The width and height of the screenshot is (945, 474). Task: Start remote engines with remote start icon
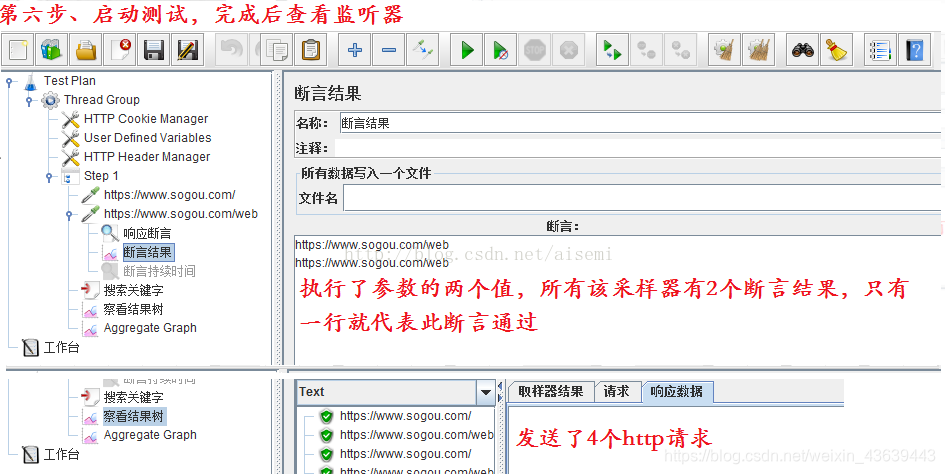pyautogui.click(x=612, y=50)
